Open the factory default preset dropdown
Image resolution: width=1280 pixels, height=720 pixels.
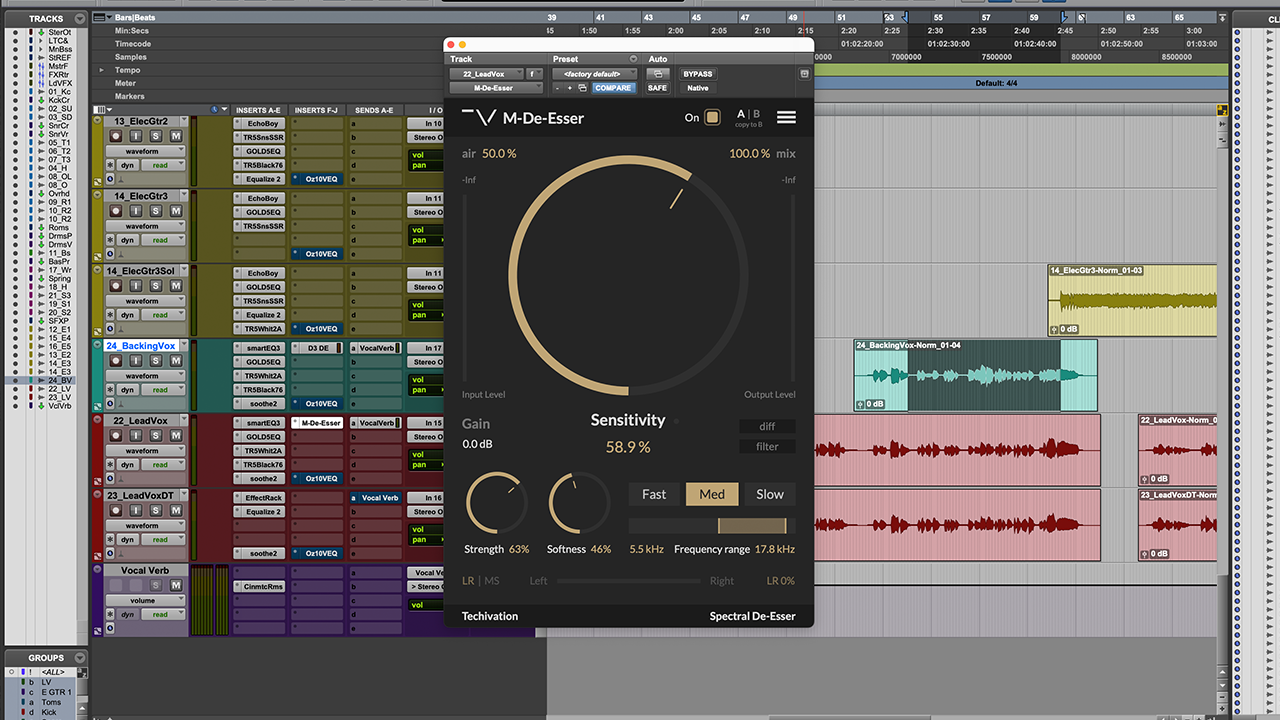[595, 74]
